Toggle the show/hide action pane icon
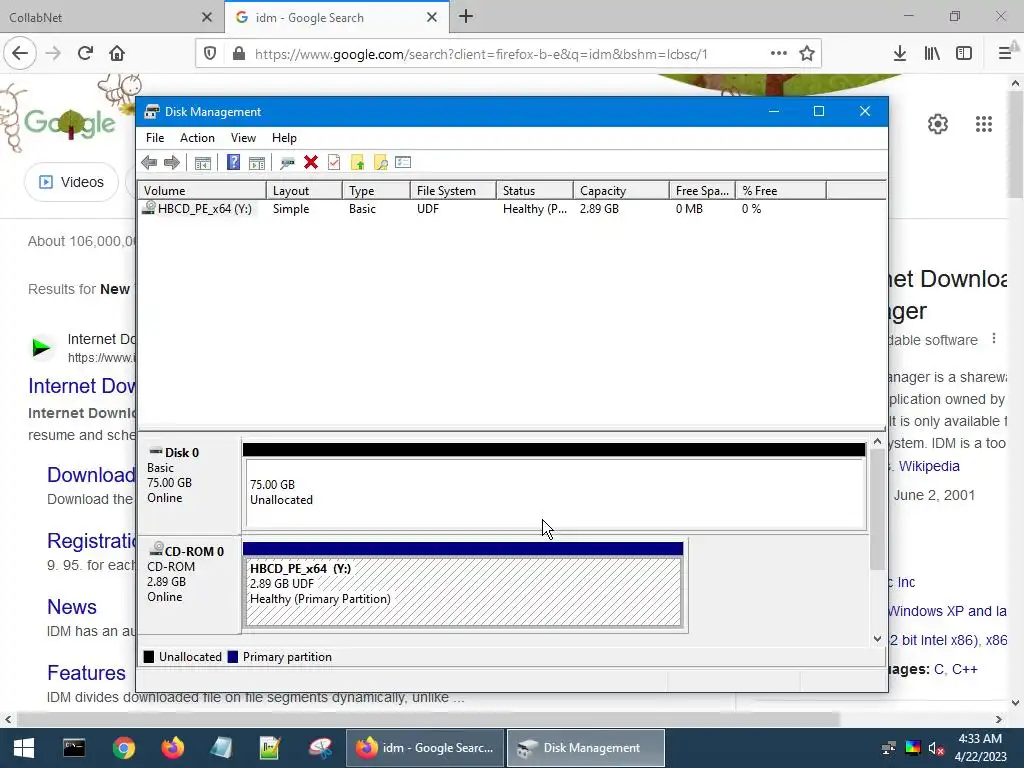This screenshot has width=1024, height=768. [x=257, y=163]
